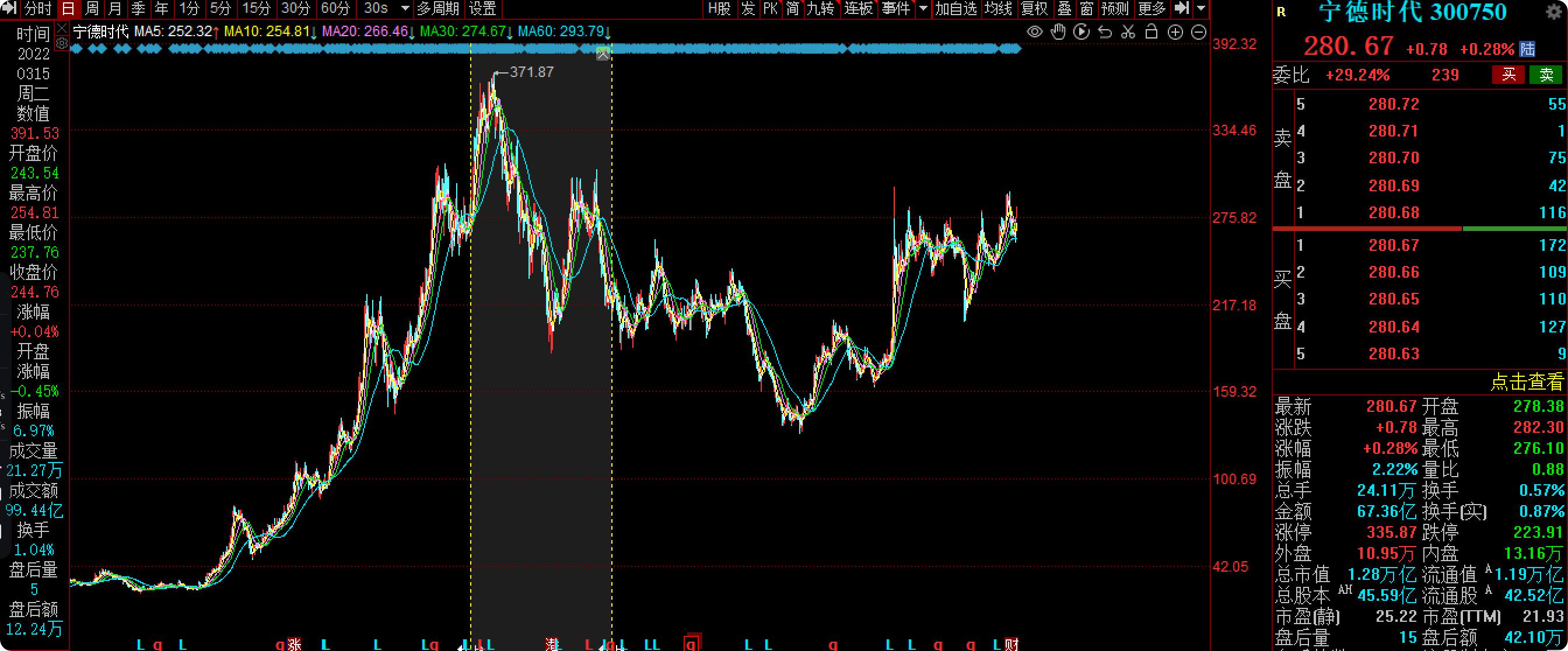Zoom out with the minus circle icon
This screenshot has width=1568, height=651.
[x=1199, y=32]
